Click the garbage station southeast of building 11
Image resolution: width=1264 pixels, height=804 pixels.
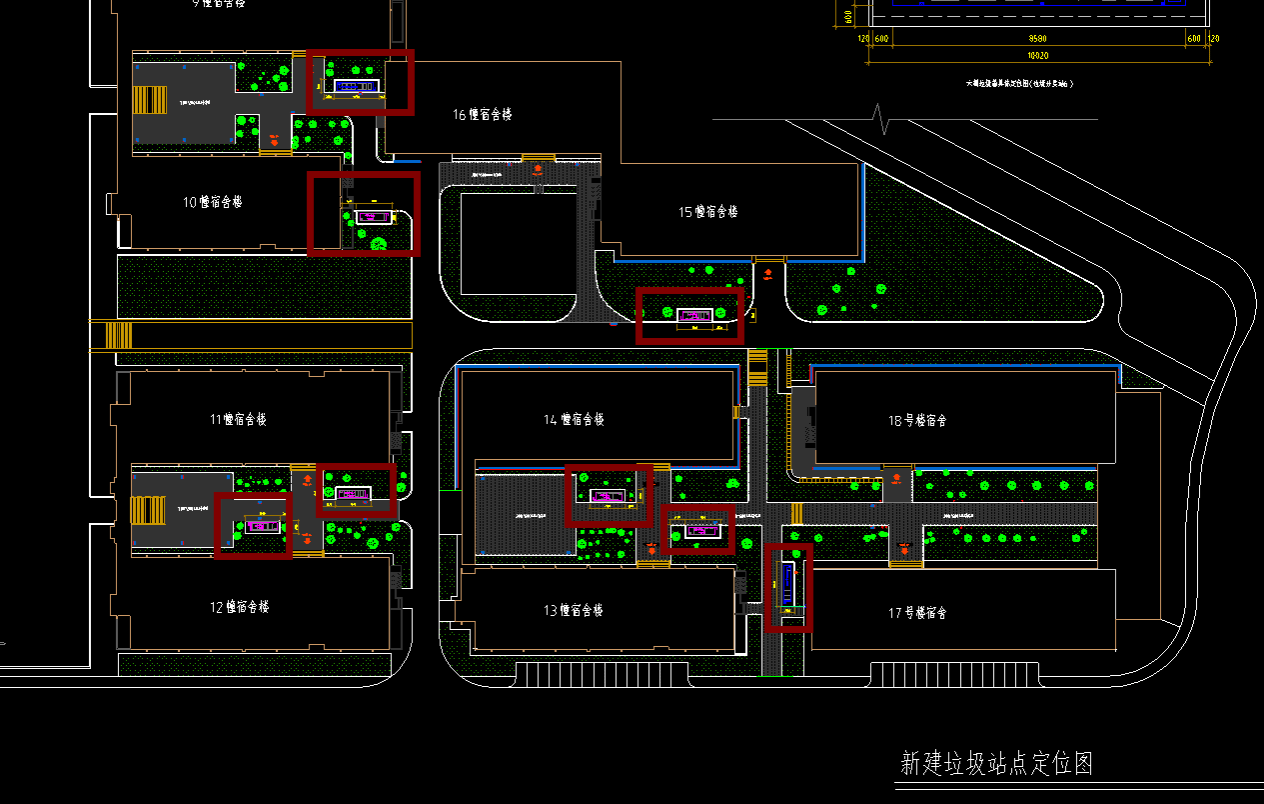click(355, 493)
